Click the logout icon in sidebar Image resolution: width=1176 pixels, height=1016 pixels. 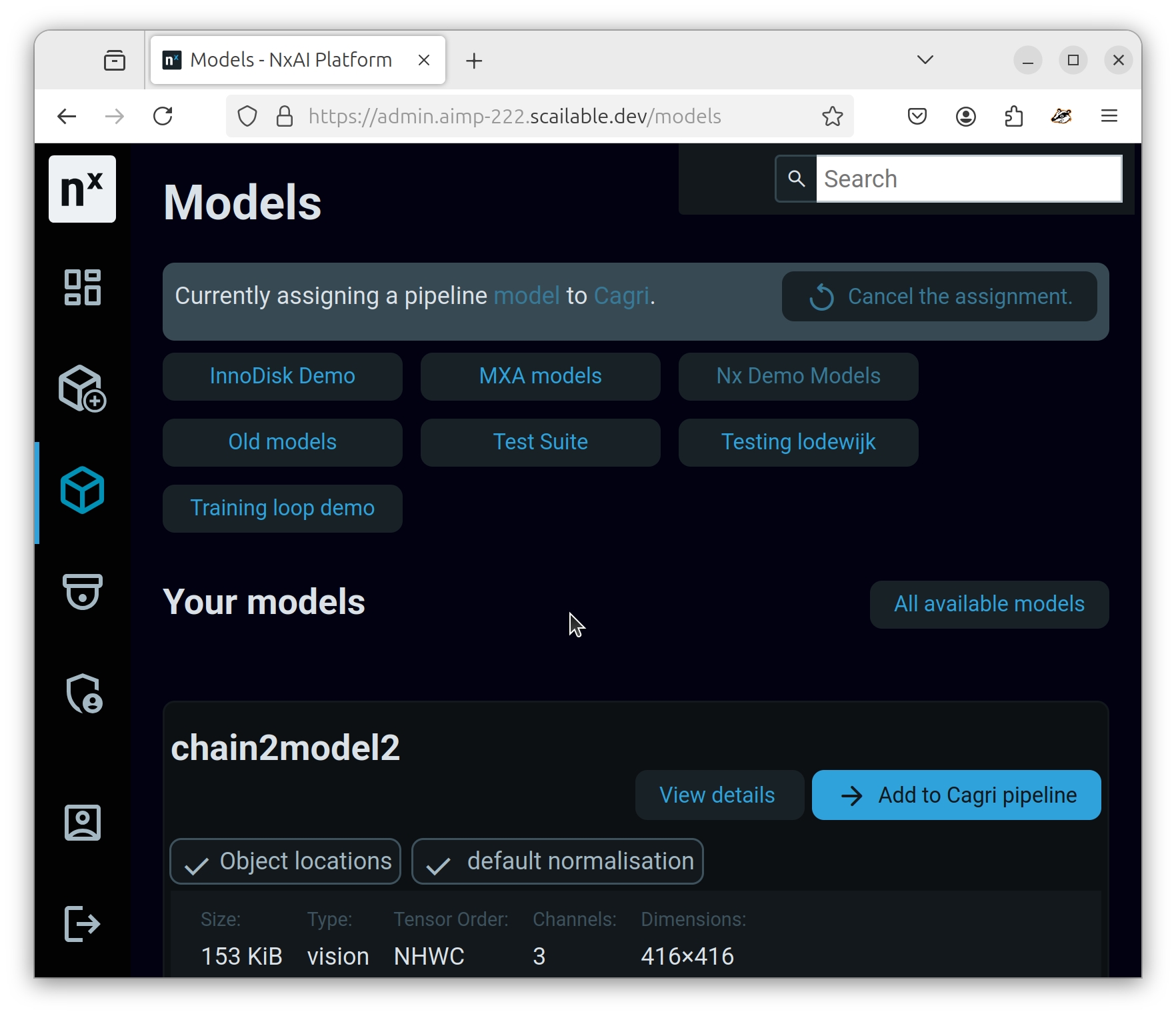click(x=82, y=924)
